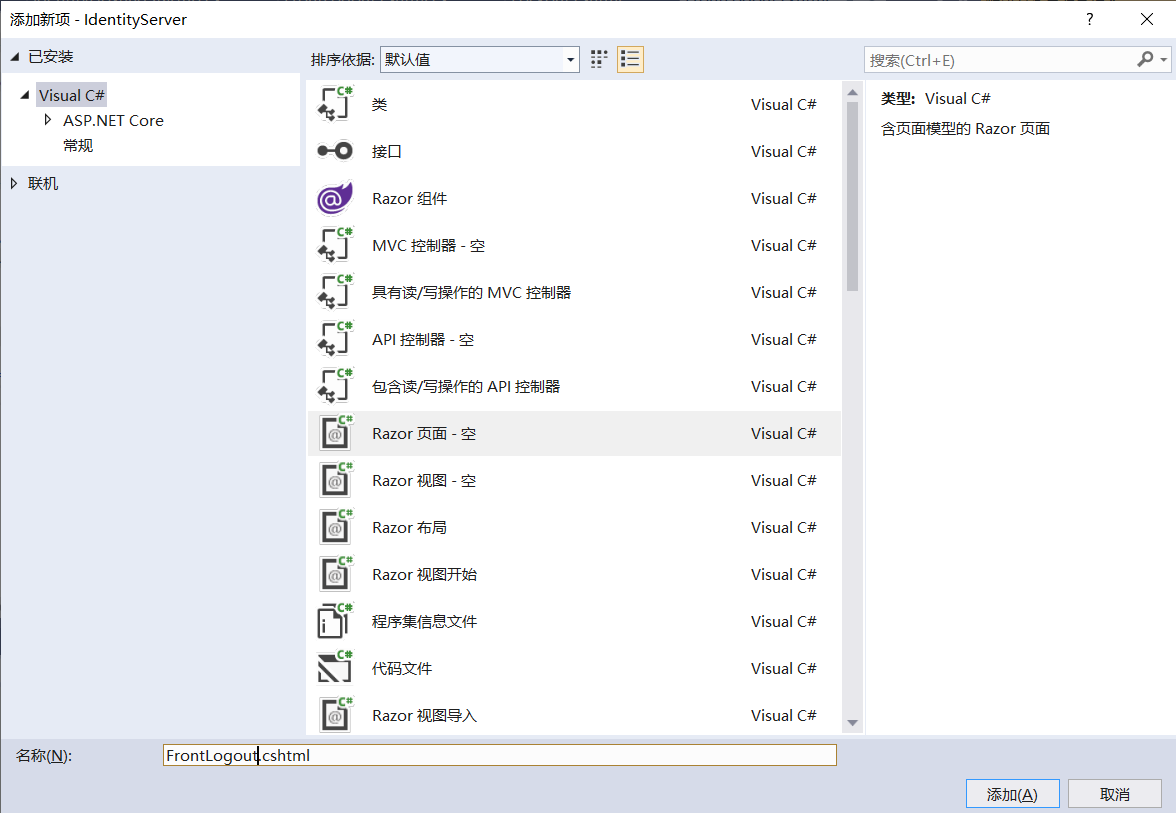Select the 常规 category
This screenshot has width=1176, height=814.
coord(78,146)
